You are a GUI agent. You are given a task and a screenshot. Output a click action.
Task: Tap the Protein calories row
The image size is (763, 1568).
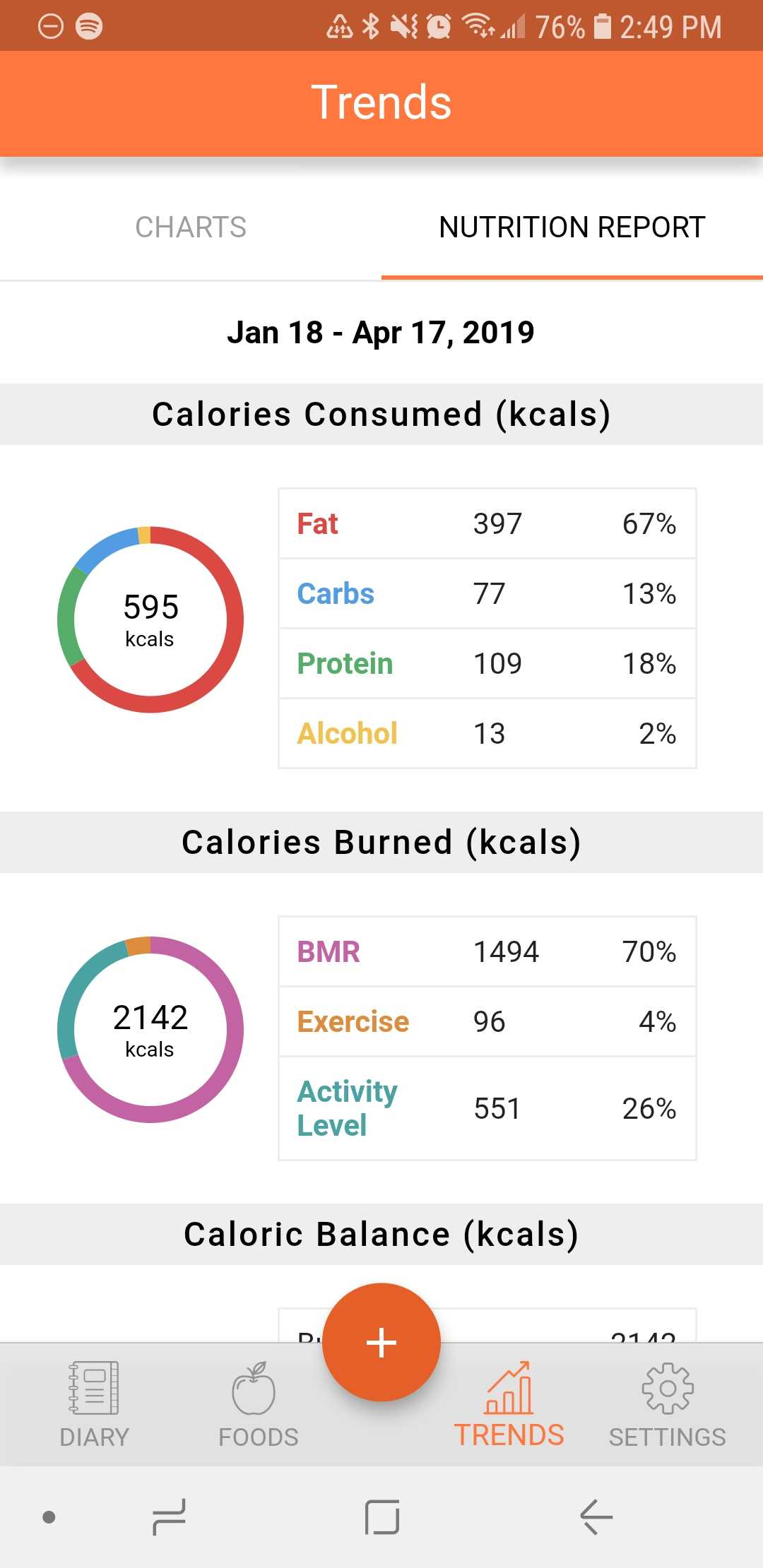(x=487, y=664)
